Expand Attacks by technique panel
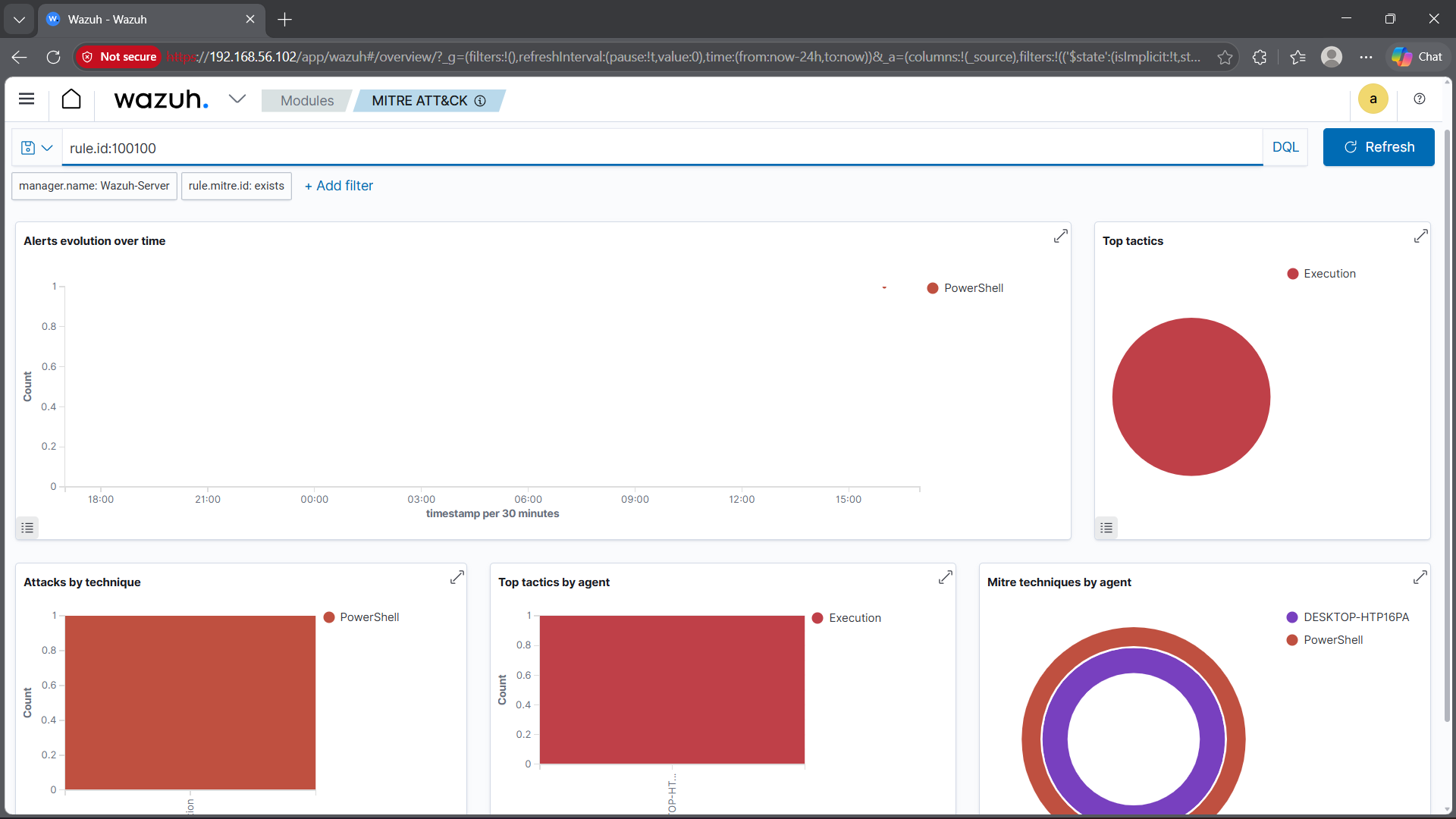The image size is (1456, 819). [457, 578]
